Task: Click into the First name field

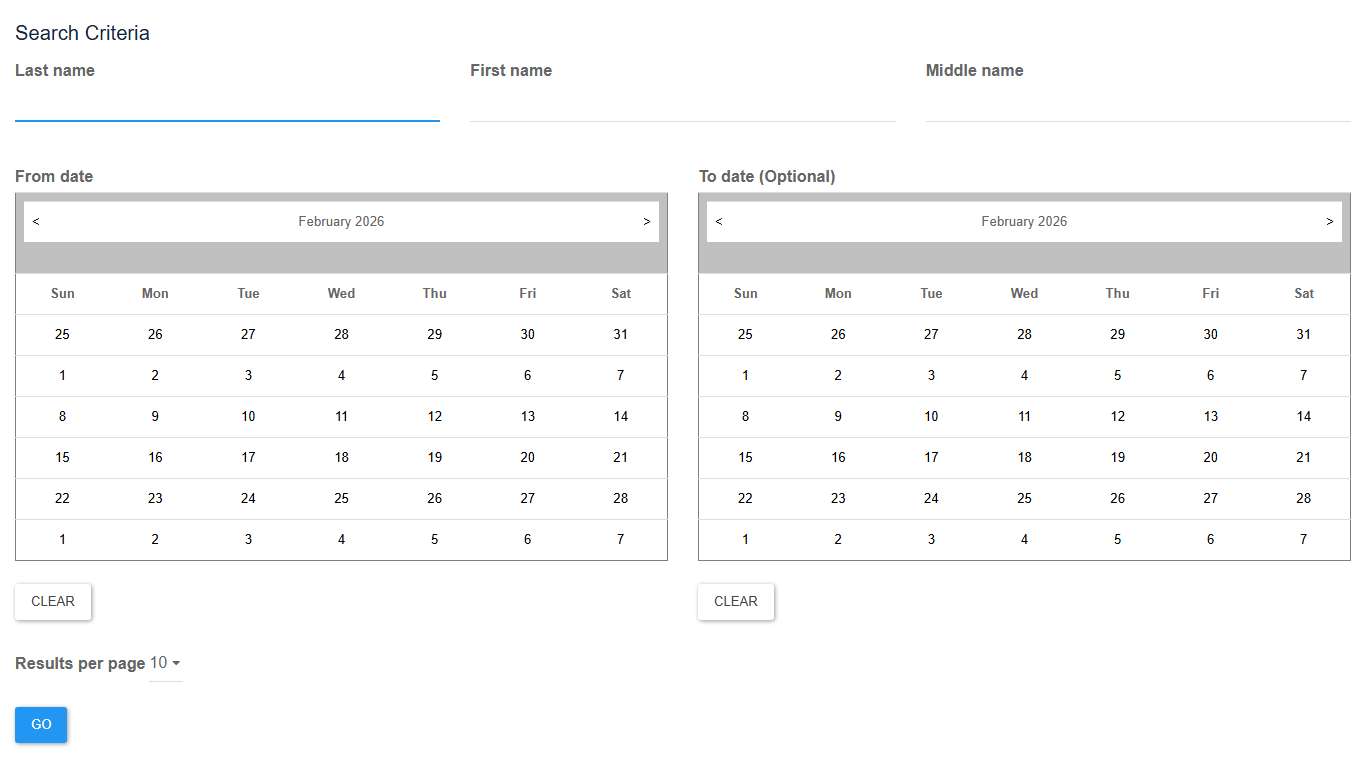Action: pyautogui.click(x=682, y=104)
